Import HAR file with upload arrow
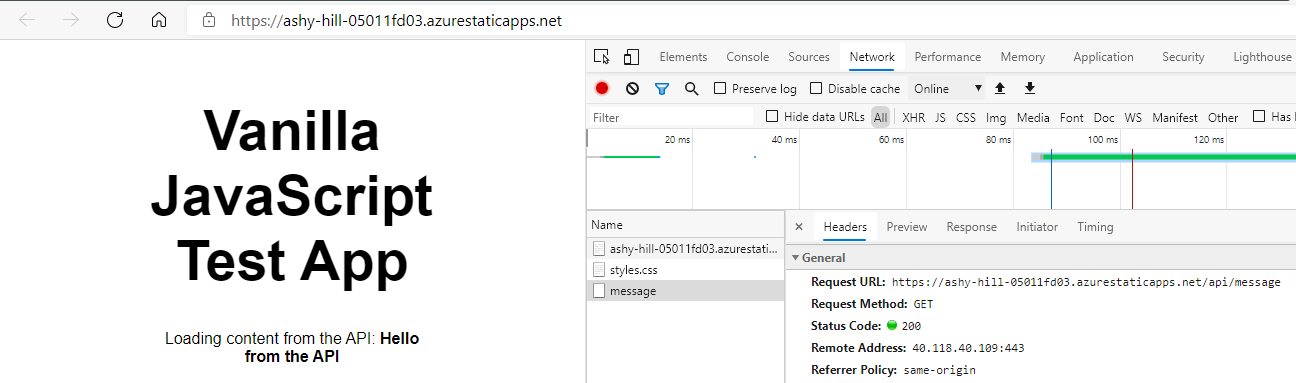Image resolution: width=1296 pixels, height=383 pixels. point(999,88)
